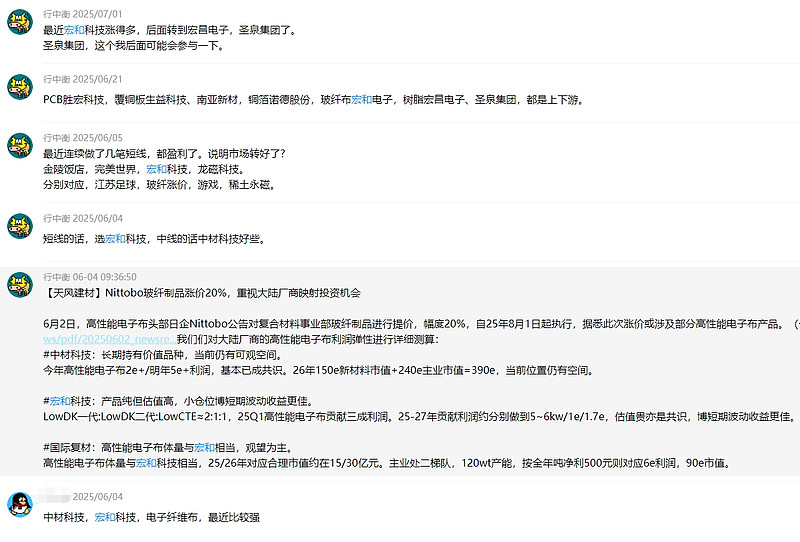Click LowDK一代:LowDK二代 line

click(x=420, y=416)
